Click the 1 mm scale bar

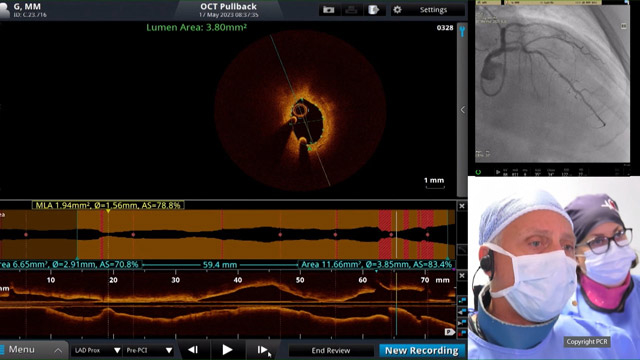pos(434,182)
